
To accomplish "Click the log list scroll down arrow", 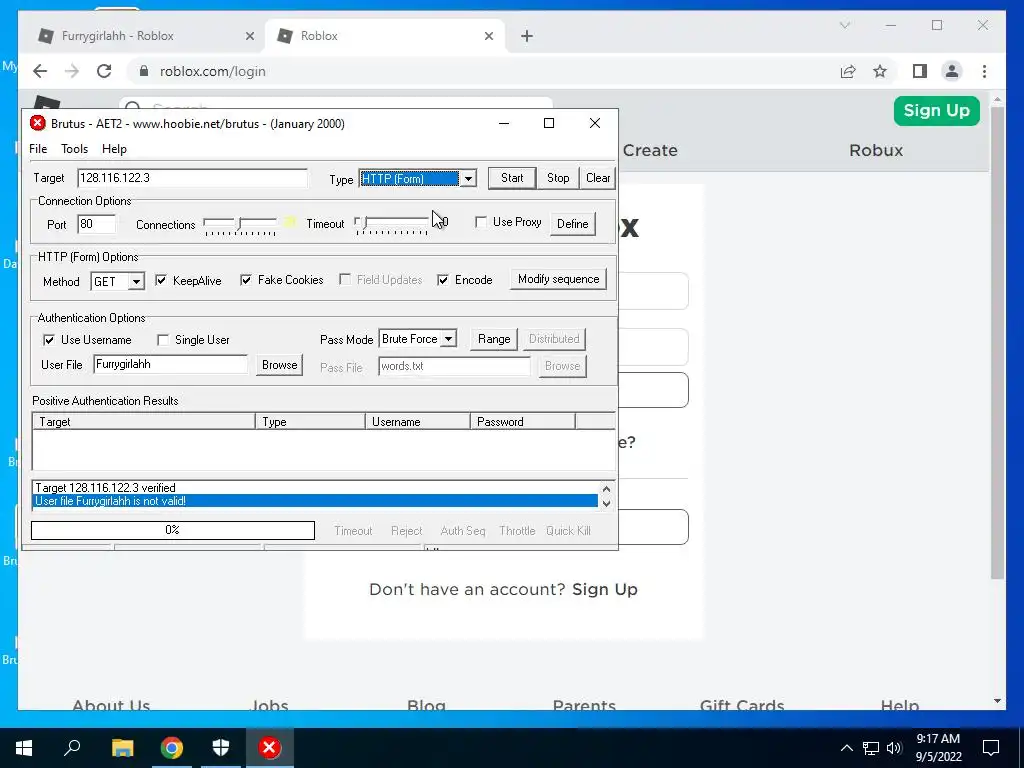I will pos(607,503).
